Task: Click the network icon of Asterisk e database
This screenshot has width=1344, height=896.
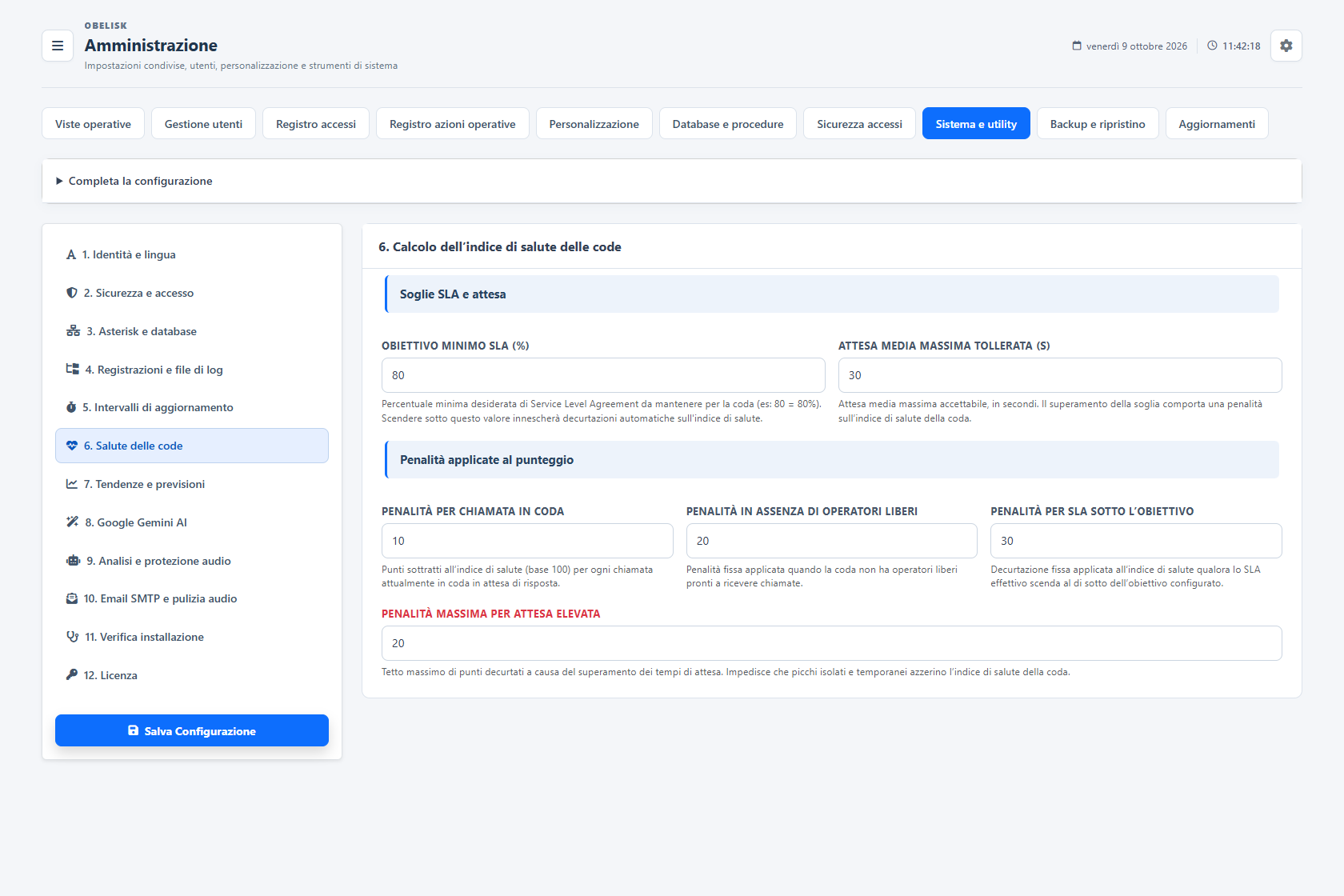Action: tap(73, 331)
